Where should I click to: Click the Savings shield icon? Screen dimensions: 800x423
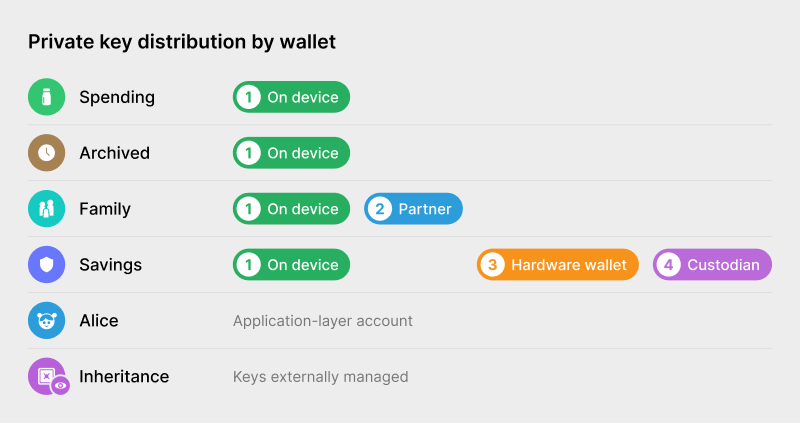46,265
